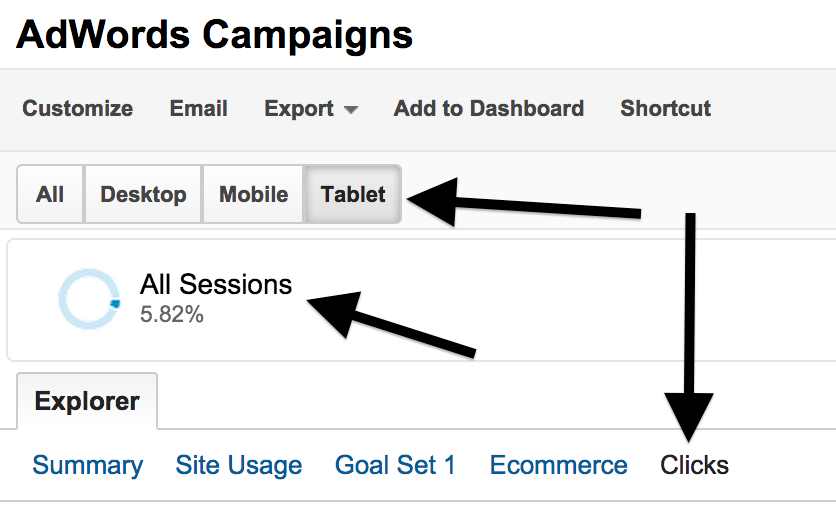Screen dimensions: 836x506
Task: Open the Summary metric group link
Action: coord(87,465)
